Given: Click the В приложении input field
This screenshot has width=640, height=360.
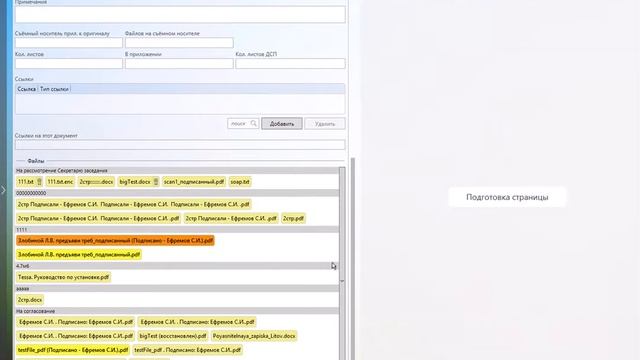Looking at the screenshot, I should click(179, 63).
